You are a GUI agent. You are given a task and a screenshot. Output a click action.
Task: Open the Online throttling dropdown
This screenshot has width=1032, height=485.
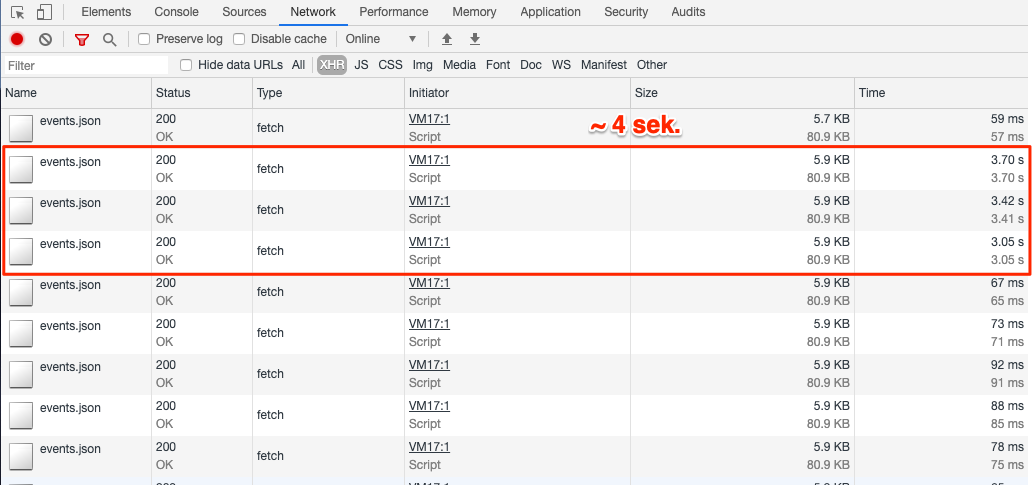pos(381,39)
